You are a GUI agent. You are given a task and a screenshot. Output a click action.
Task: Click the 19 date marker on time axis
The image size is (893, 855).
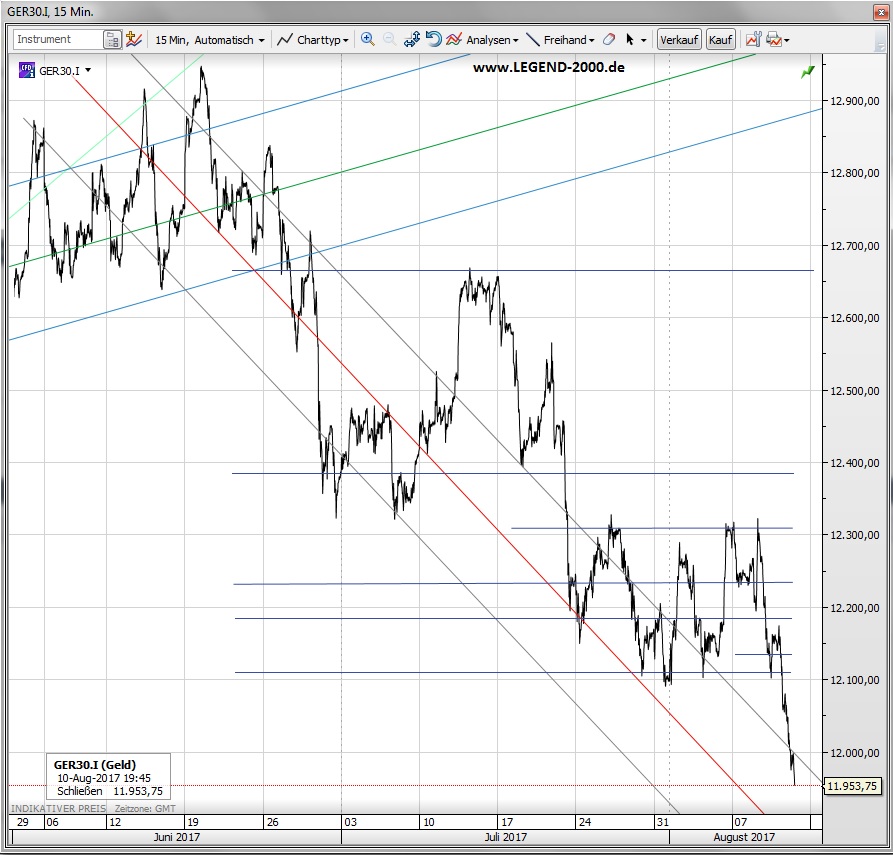pyautogui.click(x=193, y=822)
